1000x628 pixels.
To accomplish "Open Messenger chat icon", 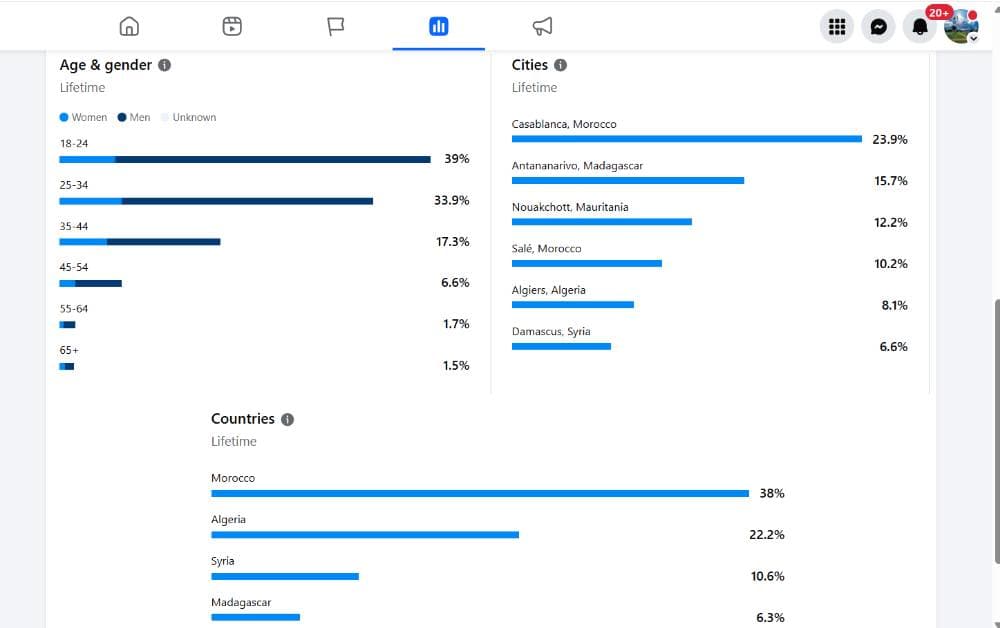I will click(x=878, y=27).
